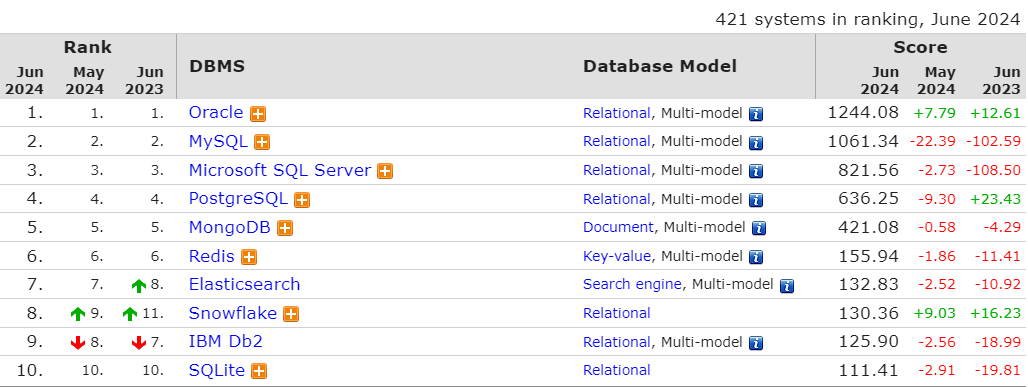Click the +7.79 monthly change for Oracle
This screenshot has width=1028, height=387.
pos(935,113)
